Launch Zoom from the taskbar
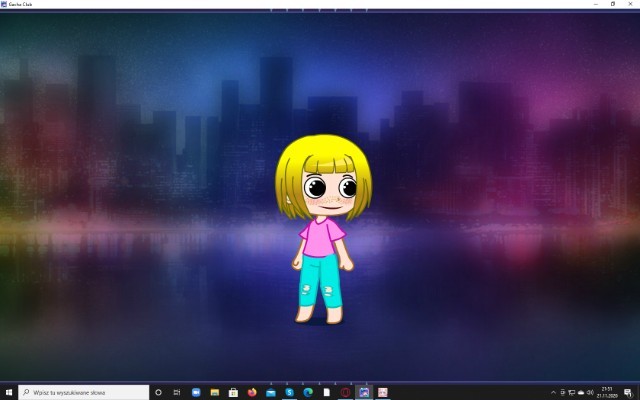 click(196, 392)
